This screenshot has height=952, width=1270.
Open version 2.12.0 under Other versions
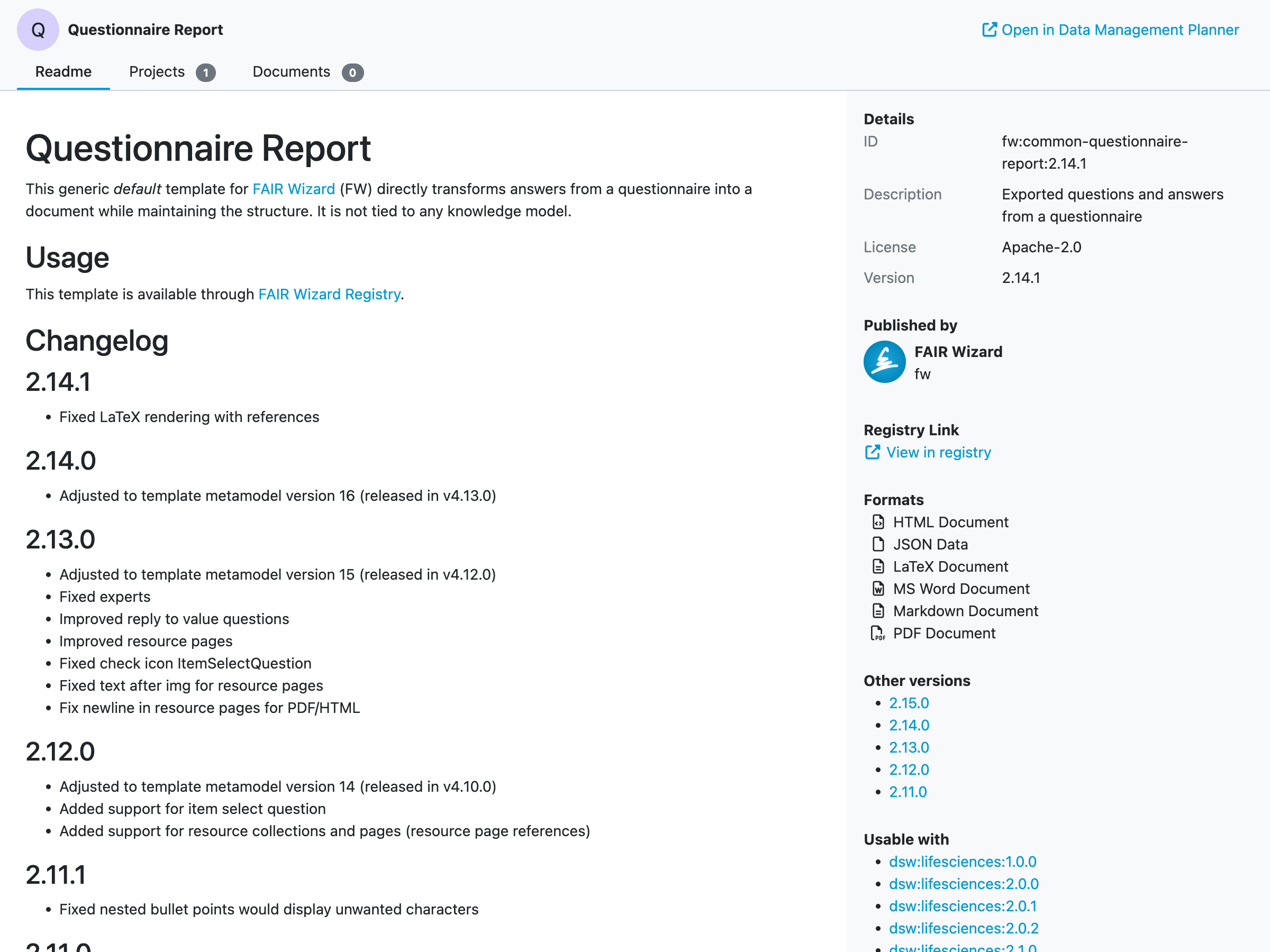pyautogui.click(x=909, y=770)
